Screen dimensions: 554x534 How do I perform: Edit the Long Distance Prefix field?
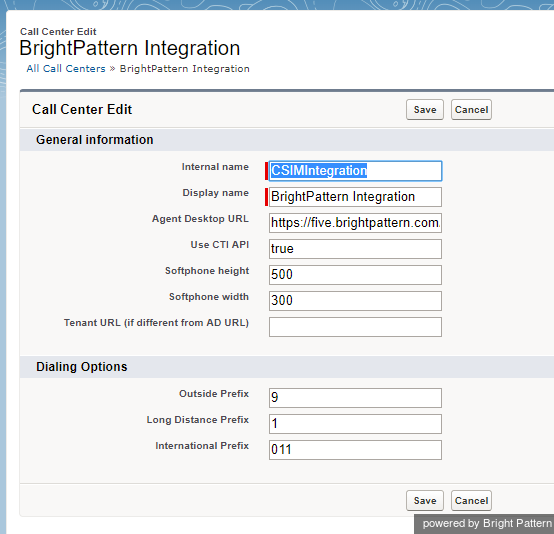[x=355, y=424]
